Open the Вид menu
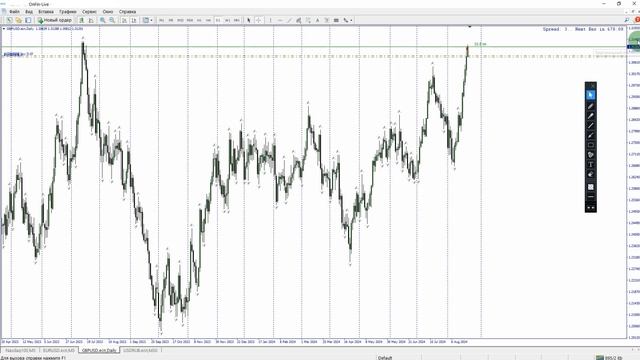The width and height of the screenshot is (640, 360). [29, 12]
